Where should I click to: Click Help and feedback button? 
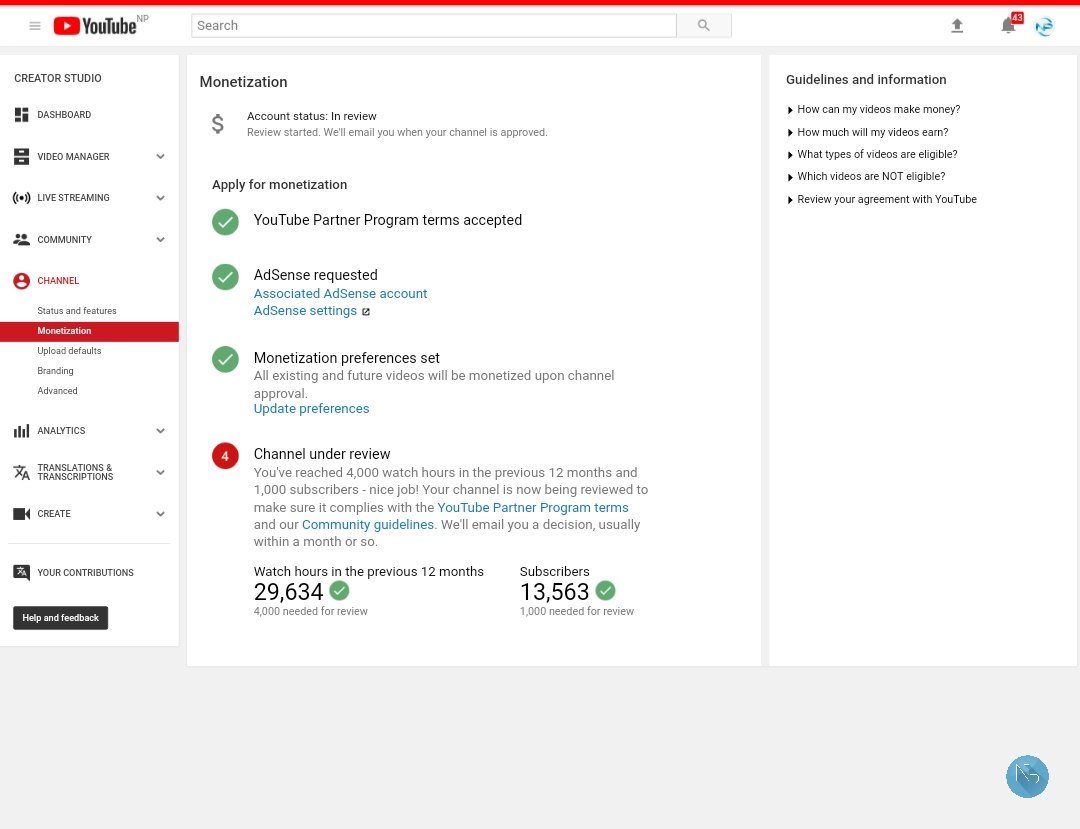click(61, 618)
